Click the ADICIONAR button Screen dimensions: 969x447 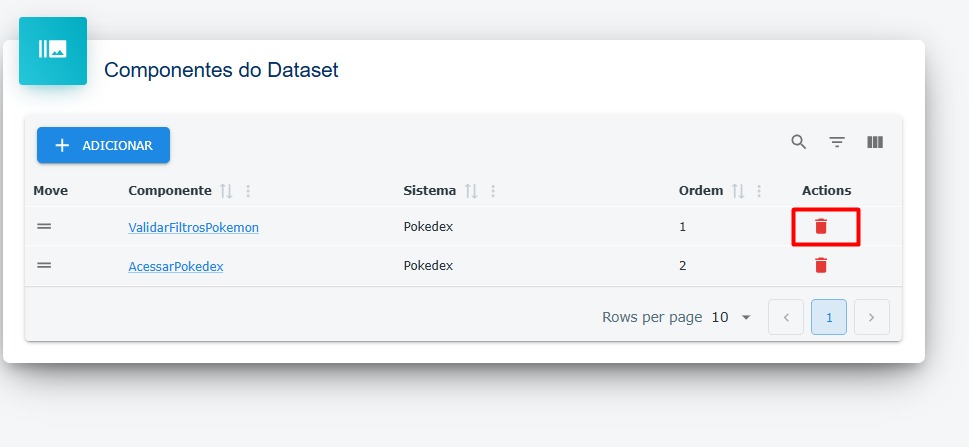103,145
